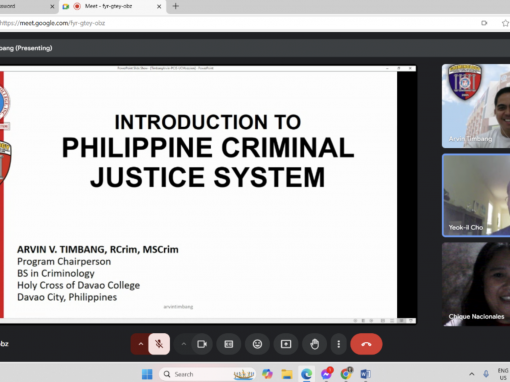The image size is (510, 382).
Task: Click the presented slide title area
Action: (208, 151)
